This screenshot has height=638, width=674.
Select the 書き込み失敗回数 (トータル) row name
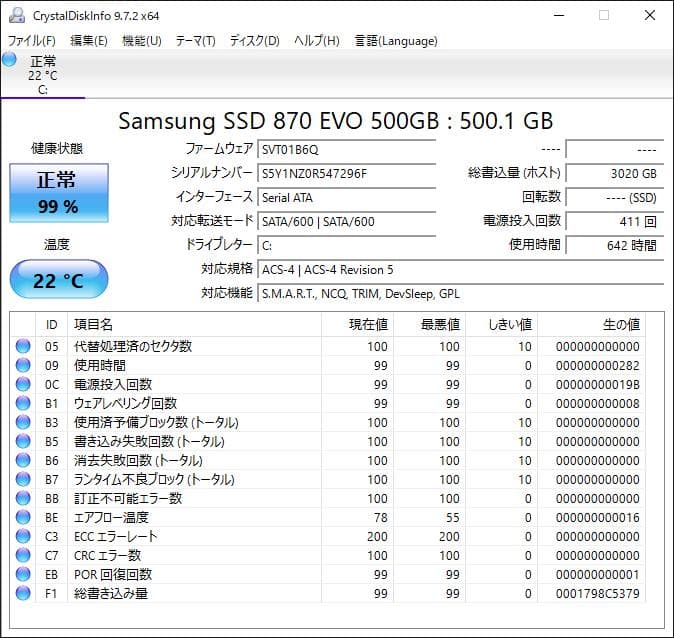click(149, 441)
